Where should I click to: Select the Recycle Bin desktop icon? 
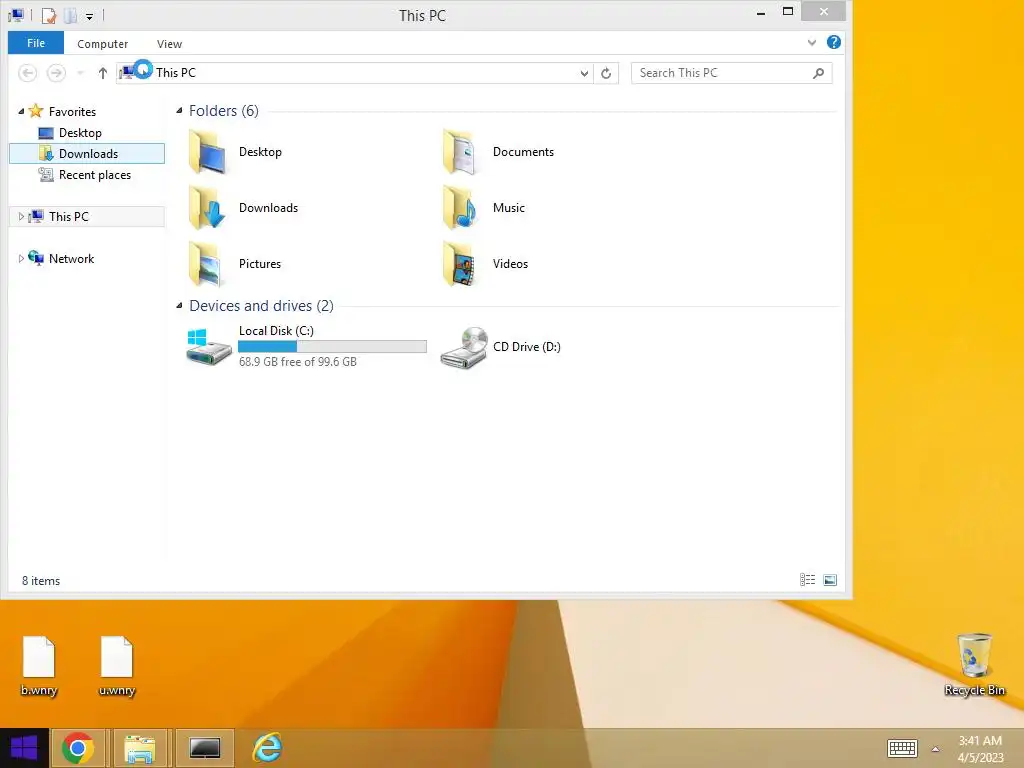point(974,665)
